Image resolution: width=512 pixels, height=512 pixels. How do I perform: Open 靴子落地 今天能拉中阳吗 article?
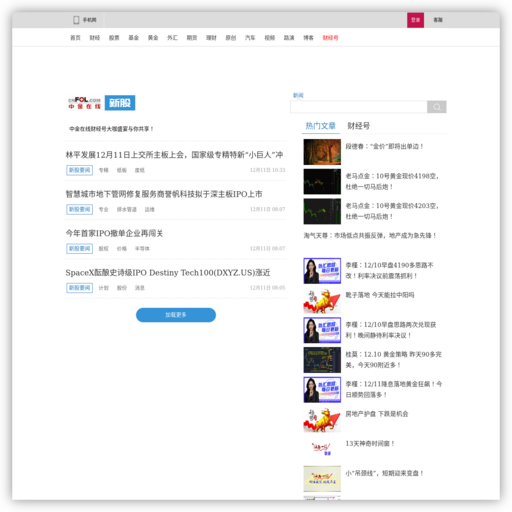[x=380, y=295]
